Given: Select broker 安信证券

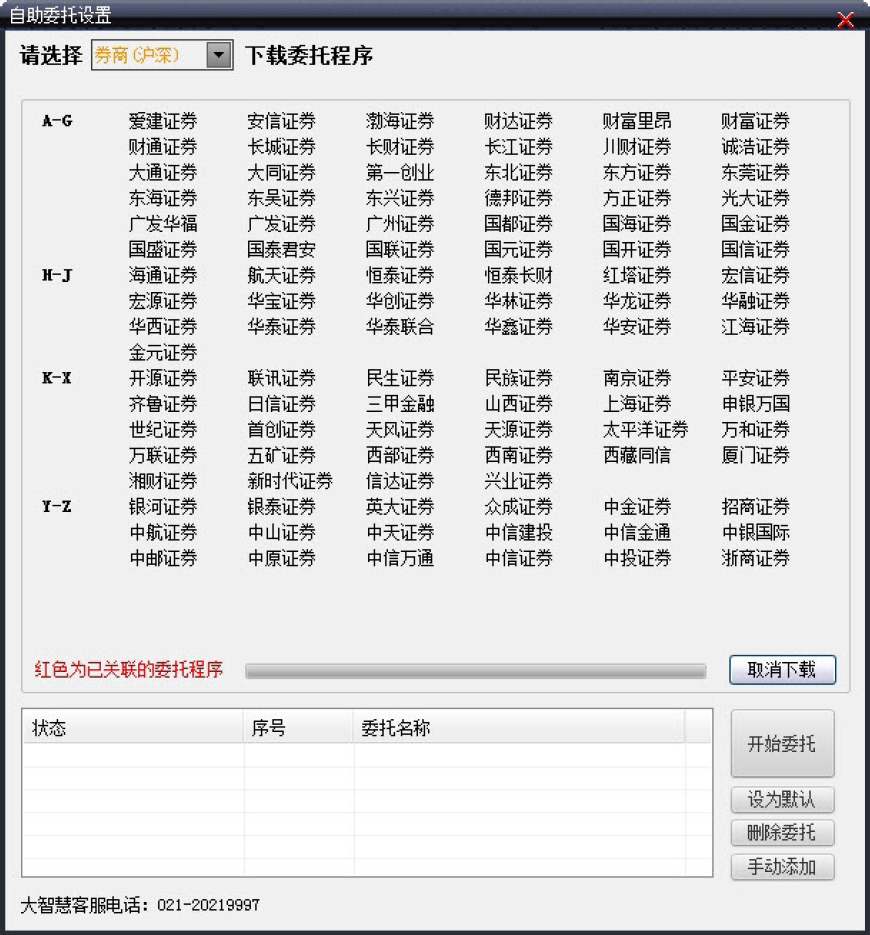Looking at the screenshot, I should click(281, 121).
